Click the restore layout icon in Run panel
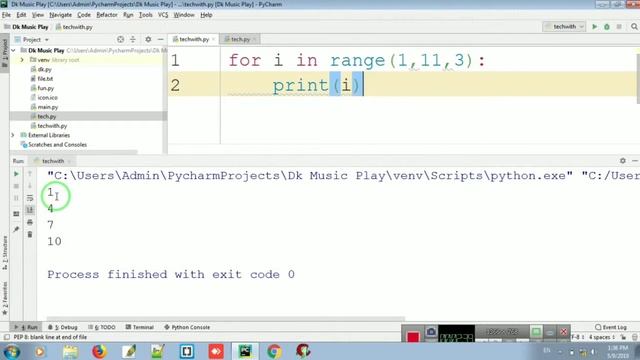The image size is (640, 360). pyautogui.click(x=16, y=214)
